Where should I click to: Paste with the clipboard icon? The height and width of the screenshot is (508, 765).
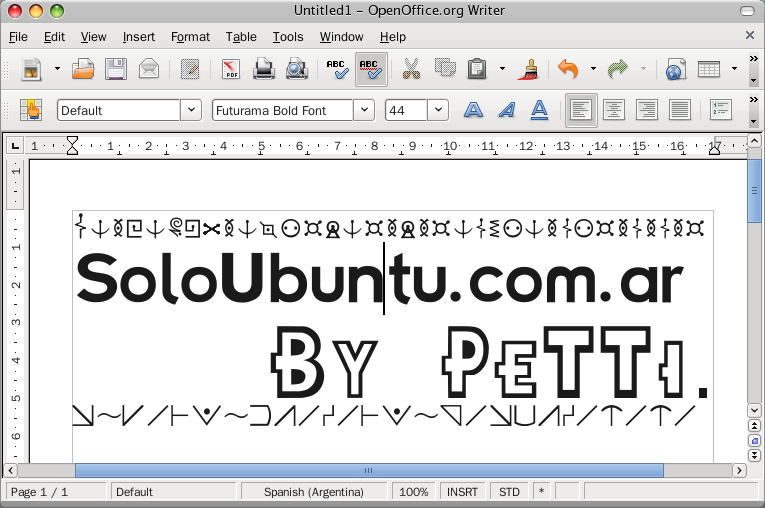click(x=477, y=69)
